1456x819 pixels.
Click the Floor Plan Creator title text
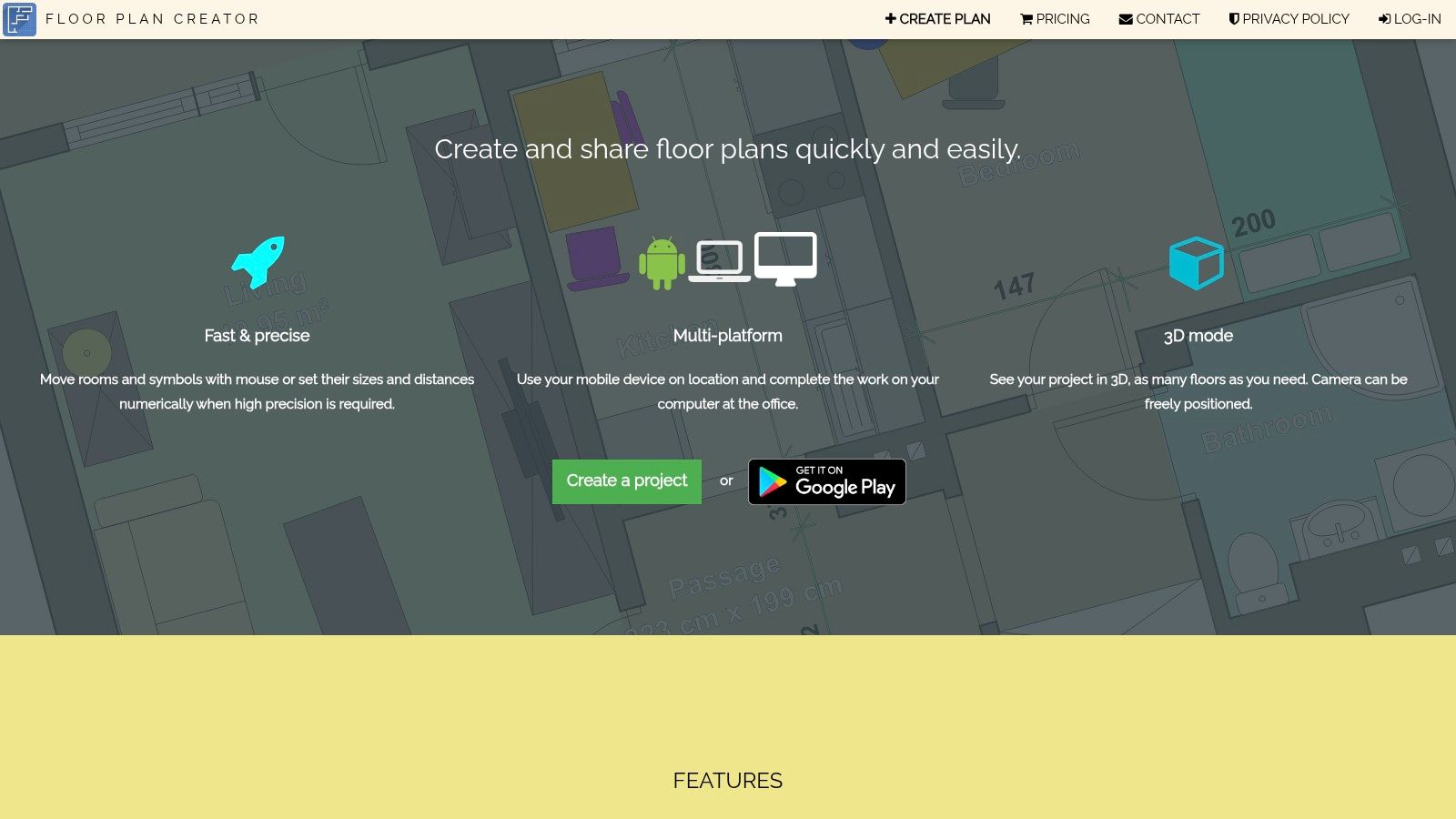click(151, 18)
